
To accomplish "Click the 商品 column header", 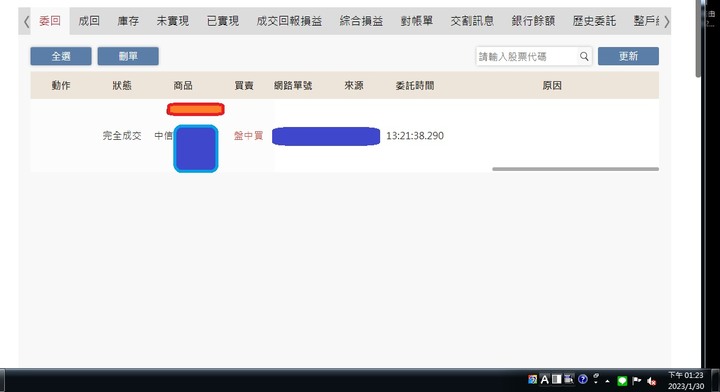I will [x=183, y=85].
